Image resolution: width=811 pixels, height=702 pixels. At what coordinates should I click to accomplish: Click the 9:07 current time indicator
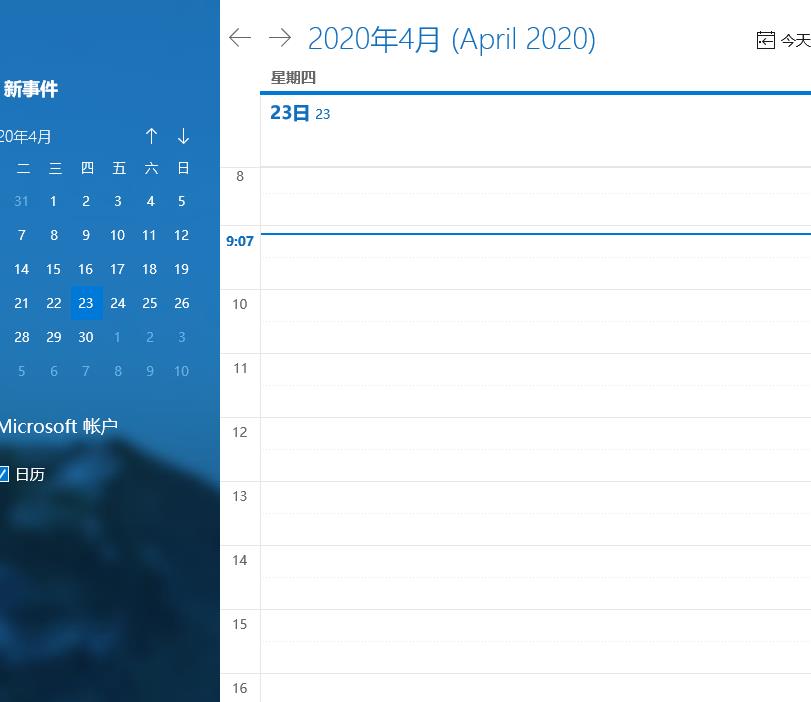click(x=240, y=241)
